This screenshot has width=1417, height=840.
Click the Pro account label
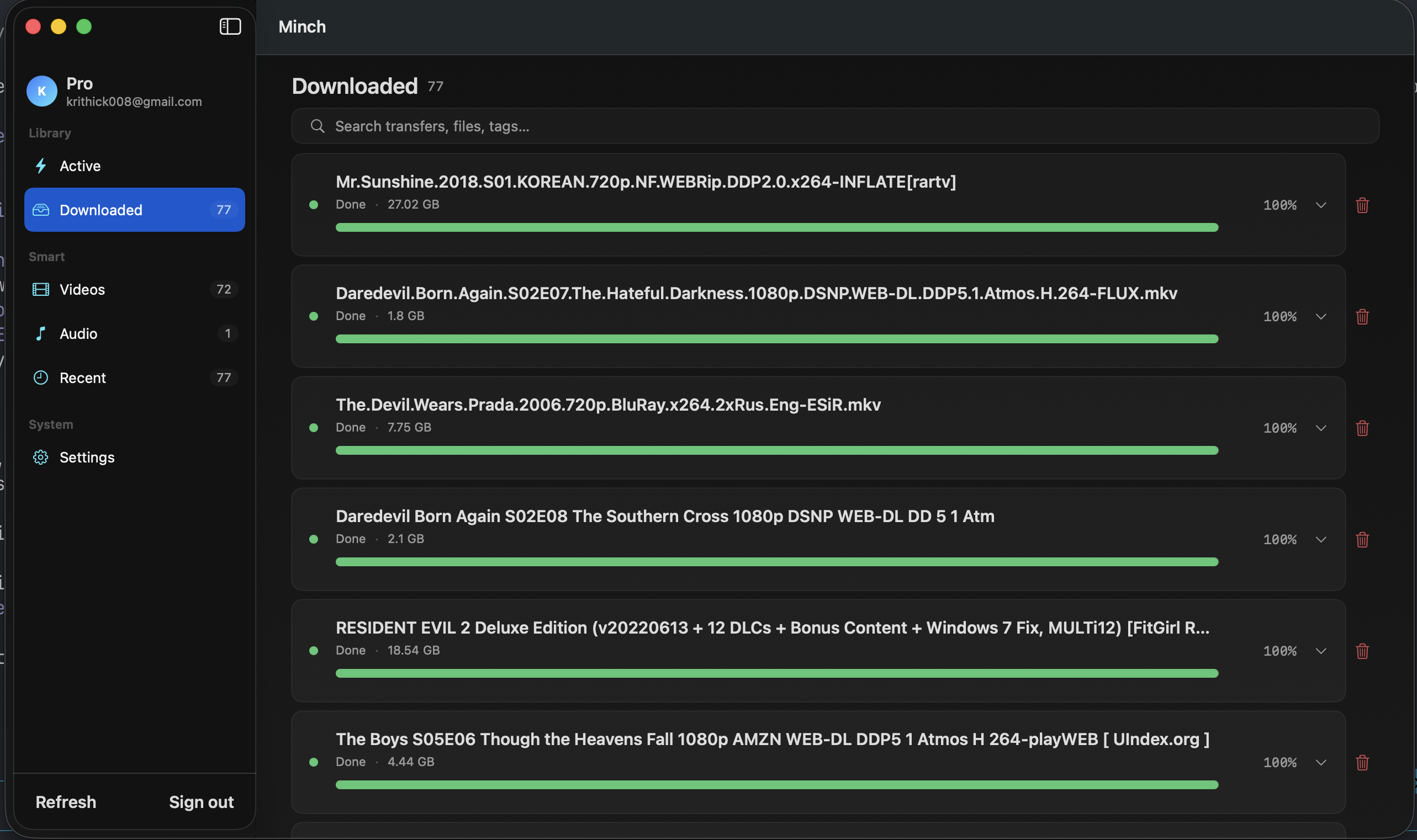point(80,84)
